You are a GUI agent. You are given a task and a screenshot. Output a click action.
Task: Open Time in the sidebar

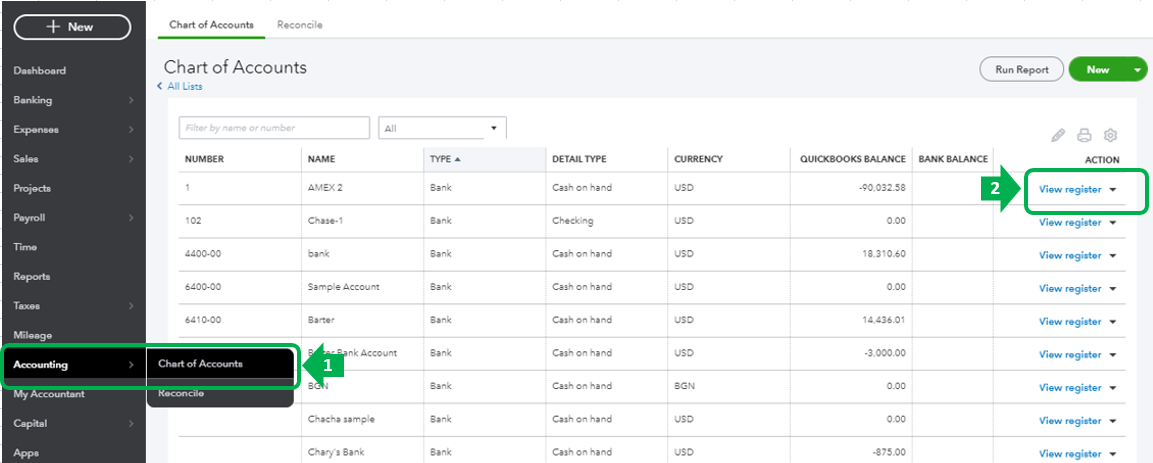coord(25,247)
